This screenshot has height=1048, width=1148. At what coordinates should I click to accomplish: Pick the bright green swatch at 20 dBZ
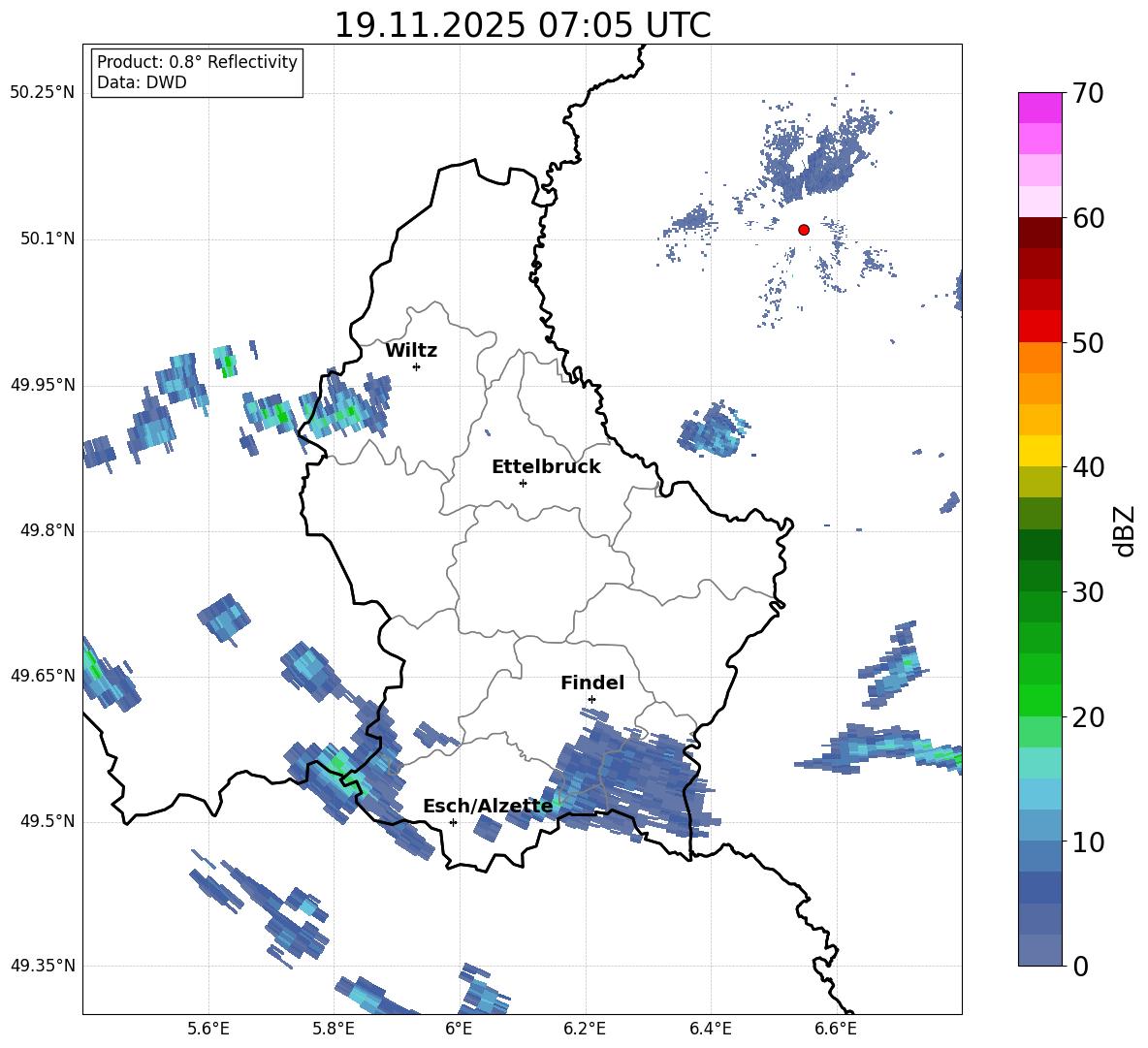click(1040, 700)
